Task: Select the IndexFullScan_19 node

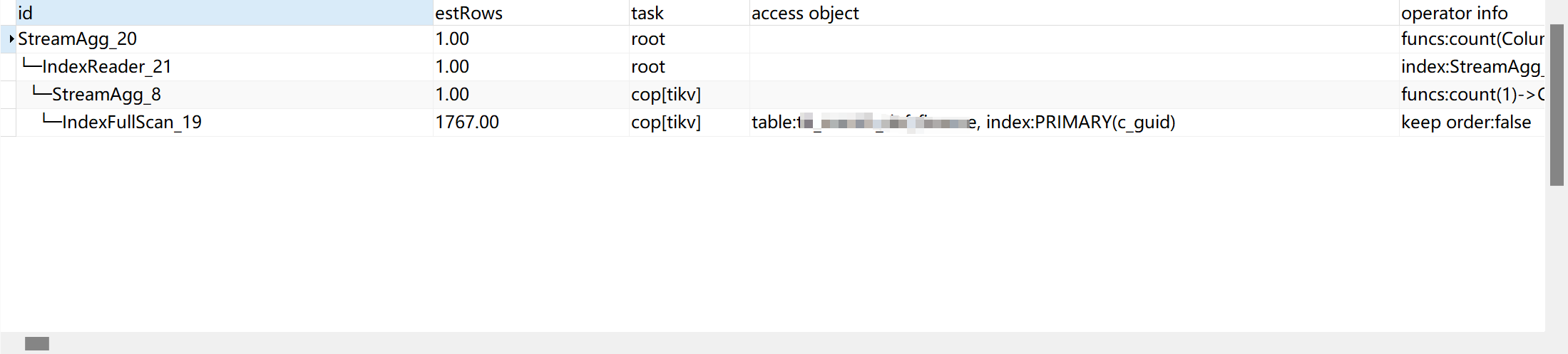Action: click(132, 123)
